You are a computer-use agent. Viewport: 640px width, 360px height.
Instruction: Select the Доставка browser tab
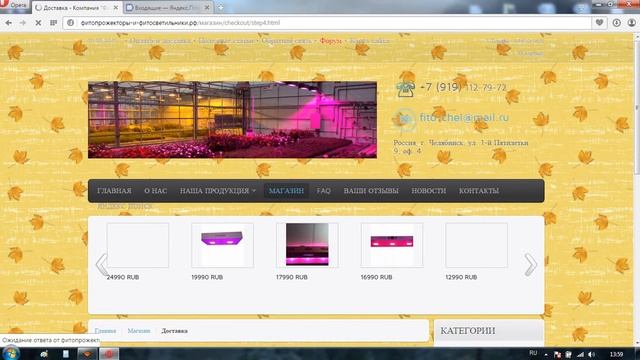click(76, 7)
